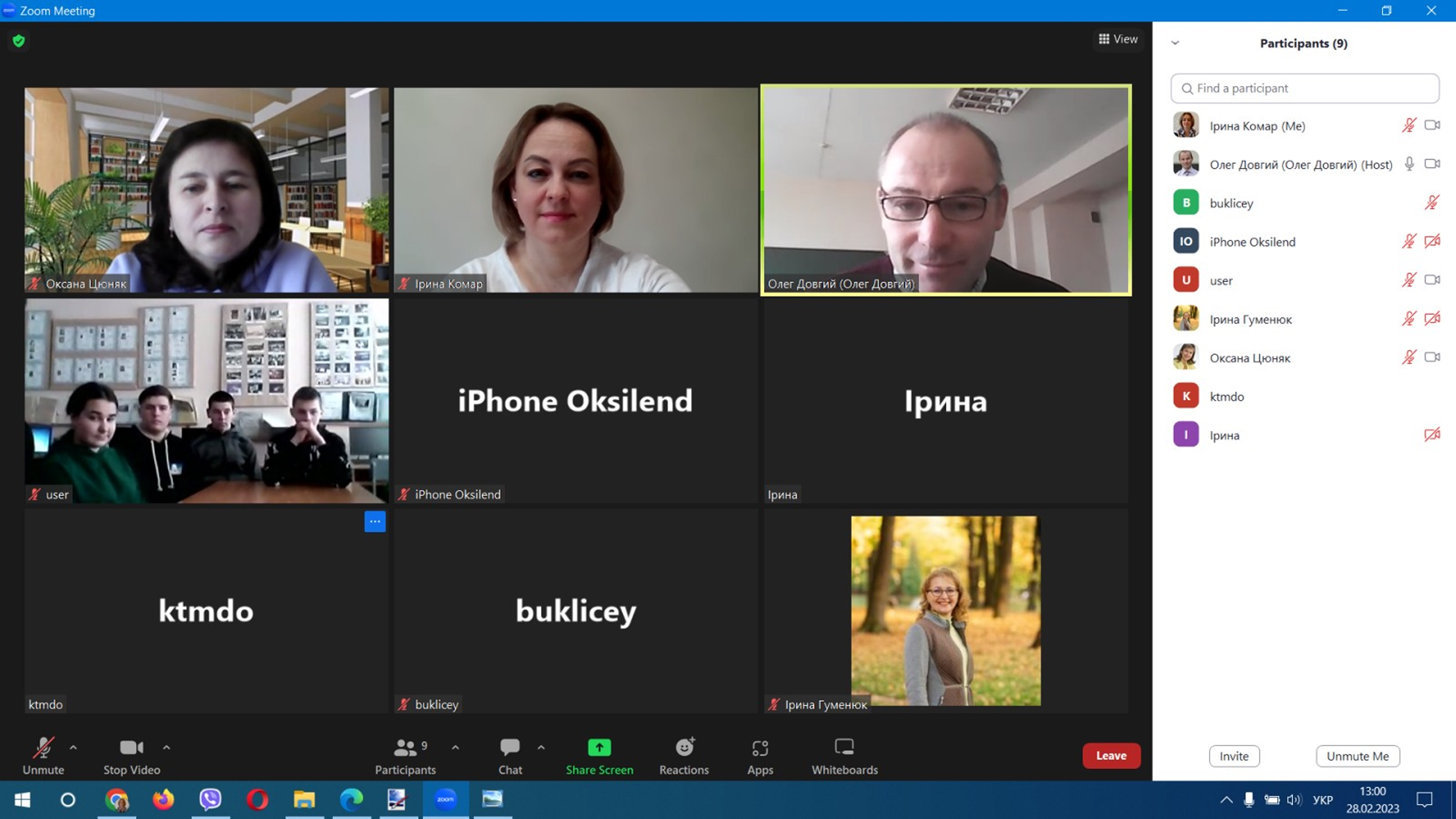The height and width of the screenshot is (819, 1456).
Task: Open Viber from the Windows taskbar
Action: tap(210, 799)
